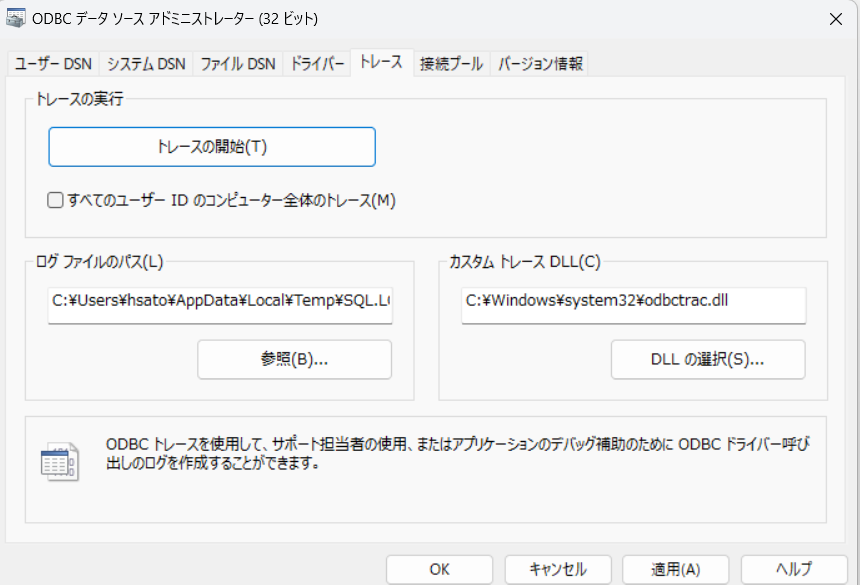The image size is (860, 585).
Task: Open help with the ヘルプ button
Action: coord(794,569)
